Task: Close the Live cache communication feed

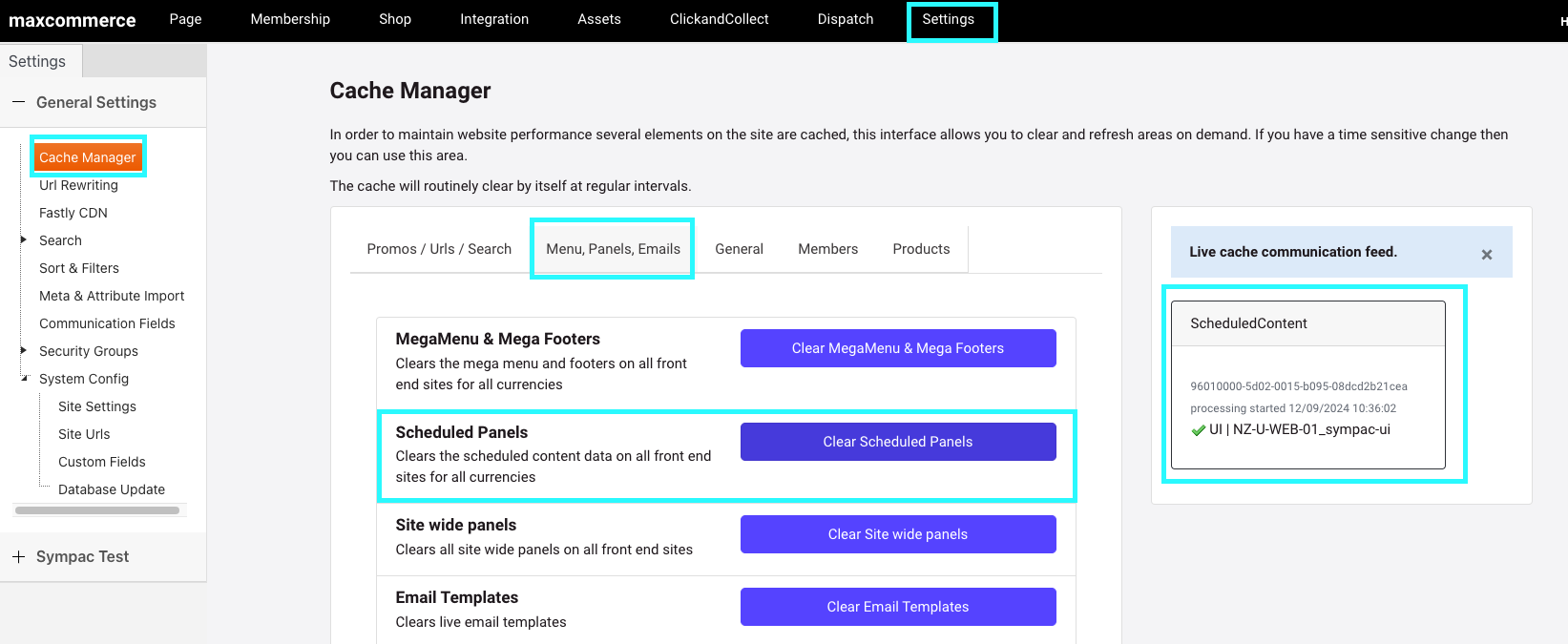Action: click(1486, 255)
